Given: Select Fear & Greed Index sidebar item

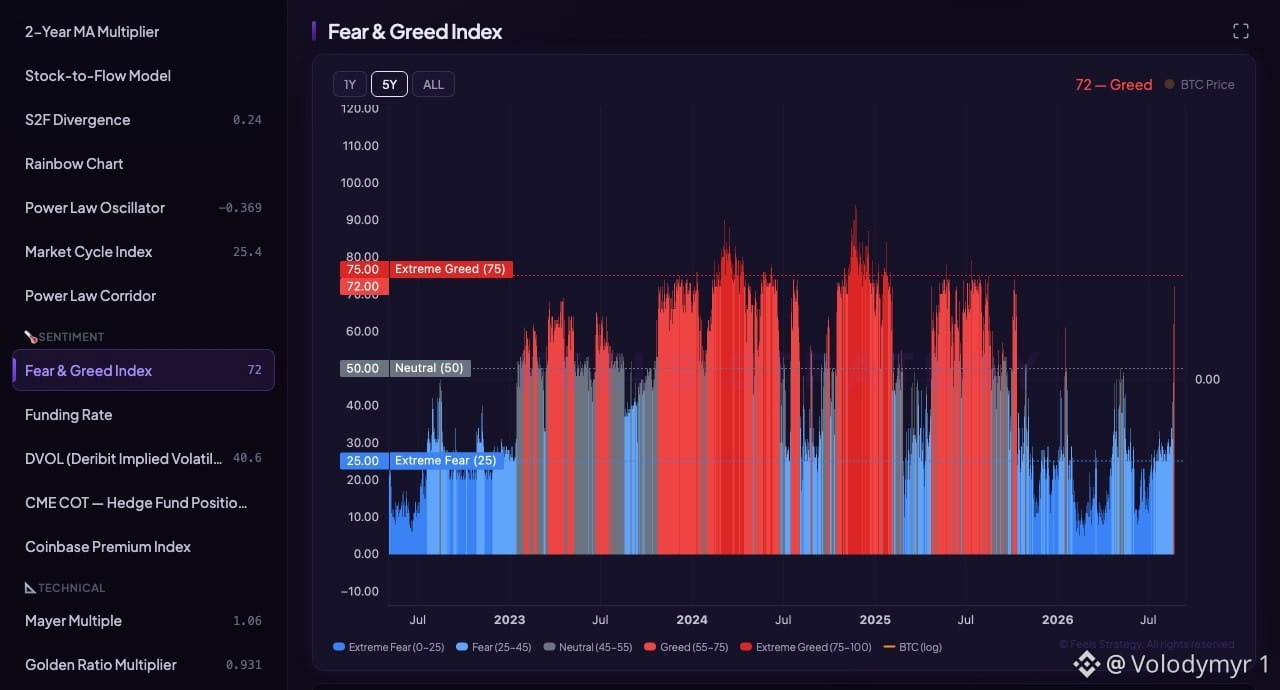Looking at the screenshot, I should 143,370.
